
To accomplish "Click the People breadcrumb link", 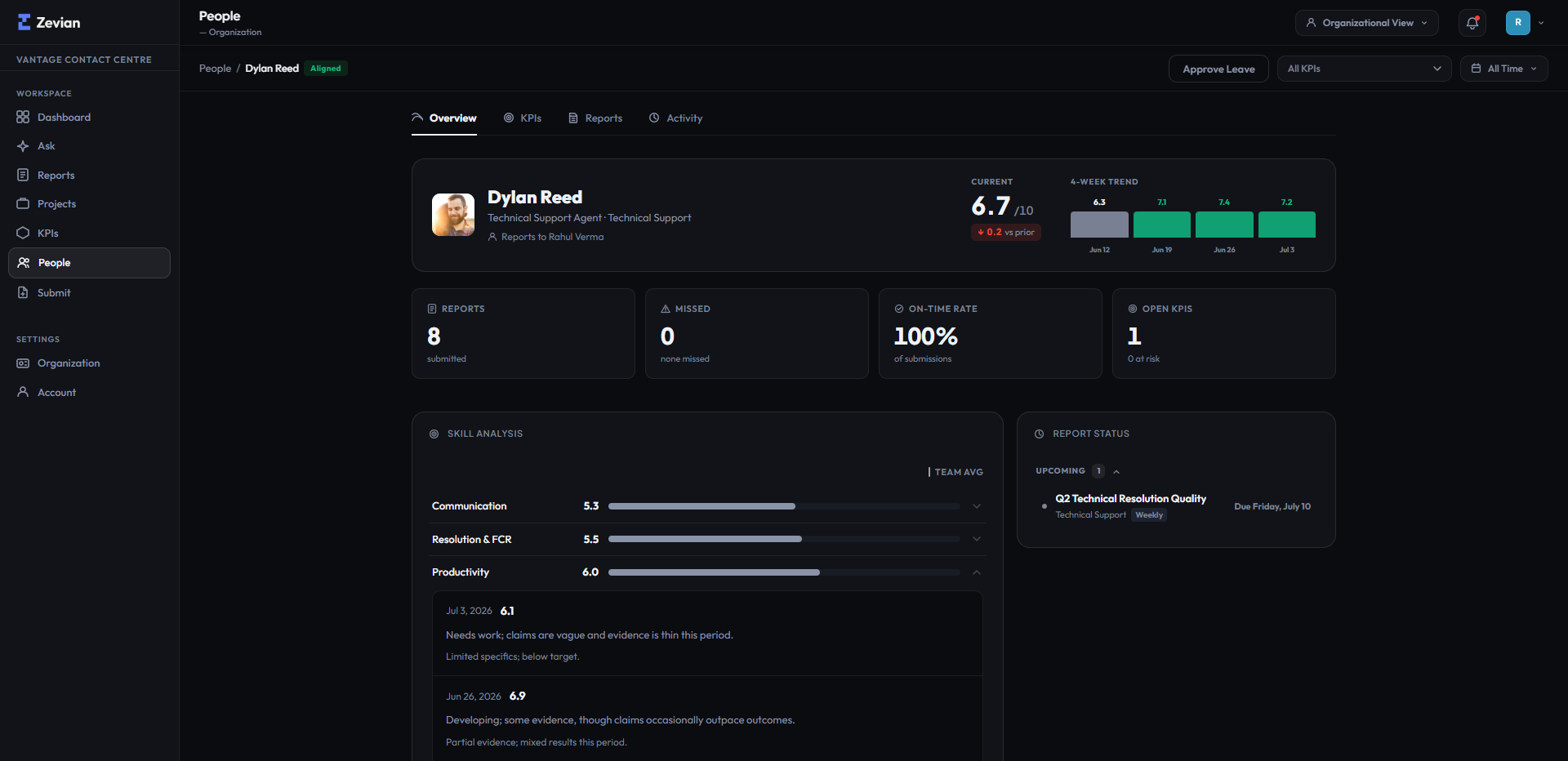I will tap(215, 69).
